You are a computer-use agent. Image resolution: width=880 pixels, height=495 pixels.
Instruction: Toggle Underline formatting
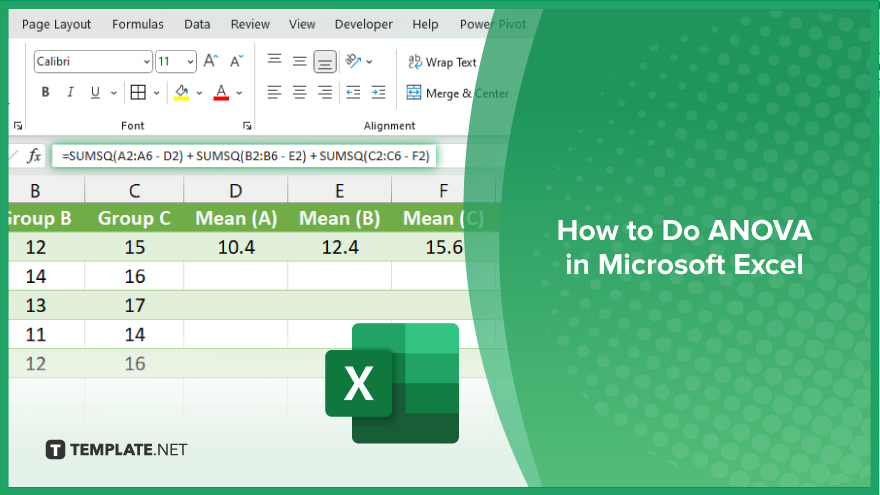point(95,93)
